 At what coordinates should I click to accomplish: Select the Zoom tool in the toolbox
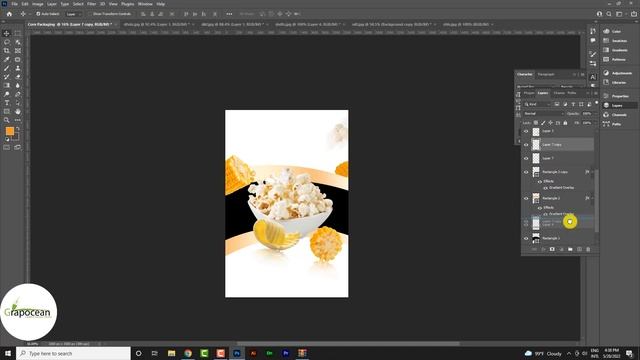[x=7, y=120]
